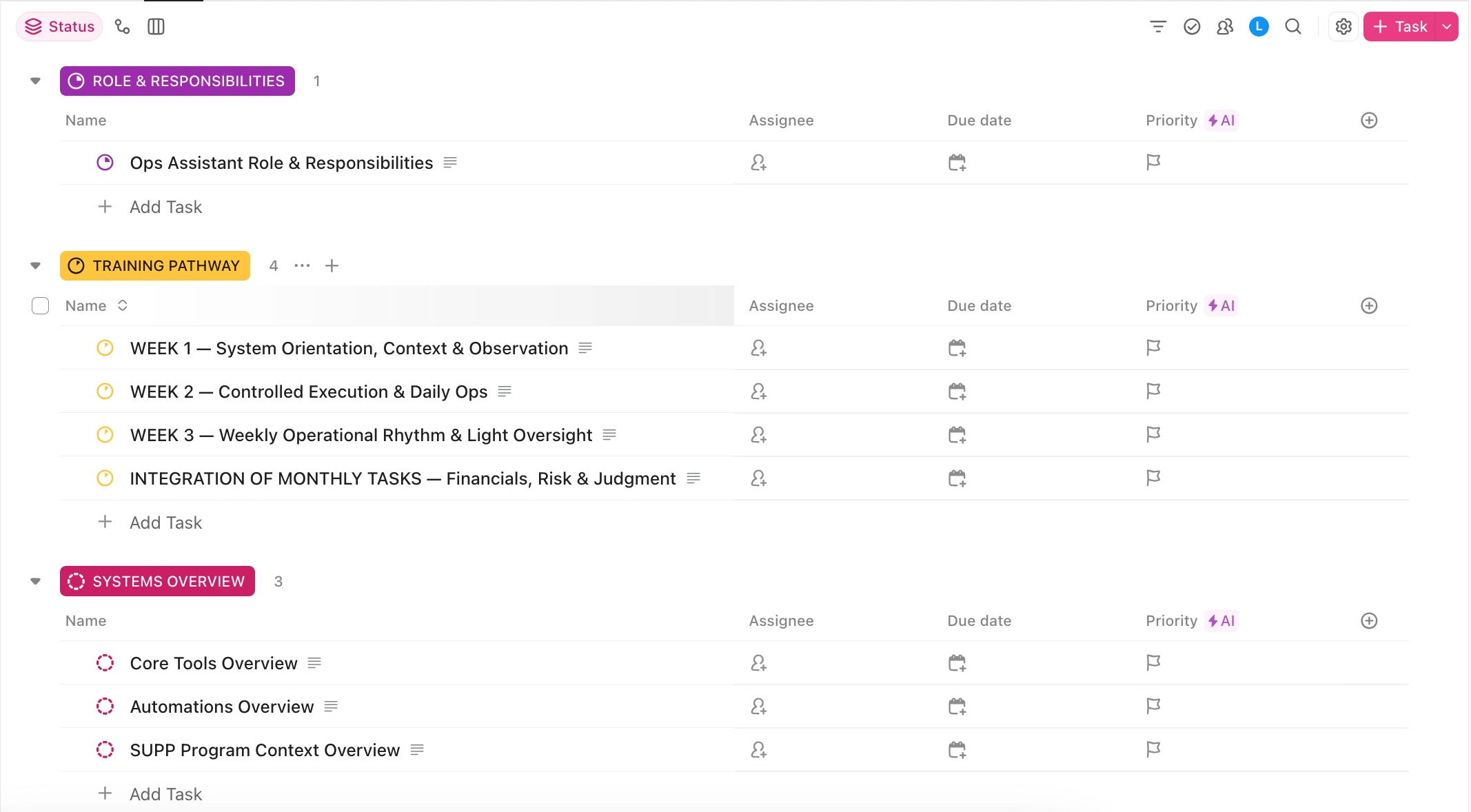The height and width of the screenshot is (812, 1471).
Task: Toggle show closed tasks checkmark icon
Action: pyautogui.click(x=1192, y=27)
